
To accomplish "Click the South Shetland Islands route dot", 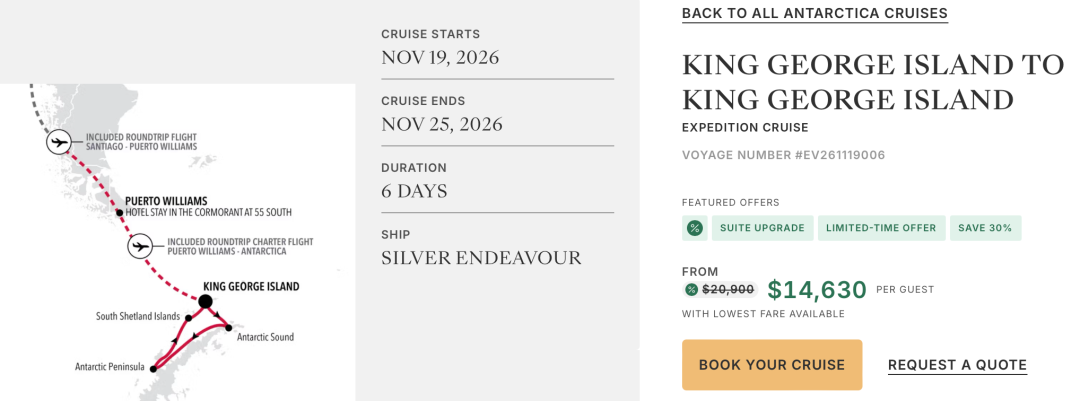I will click(187, 318).
